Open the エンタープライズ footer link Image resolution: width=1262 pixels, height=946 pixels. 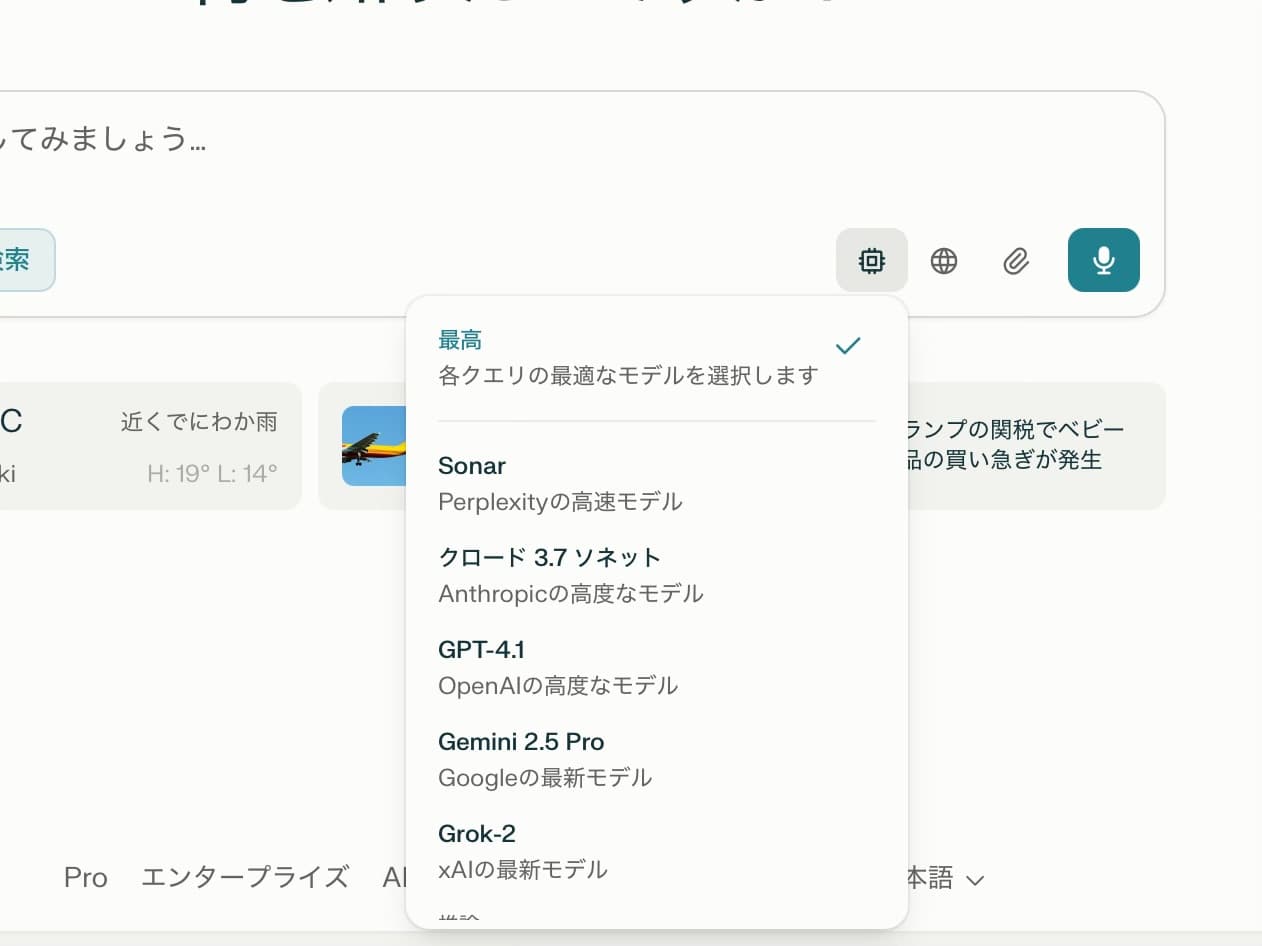pos(245,877)
